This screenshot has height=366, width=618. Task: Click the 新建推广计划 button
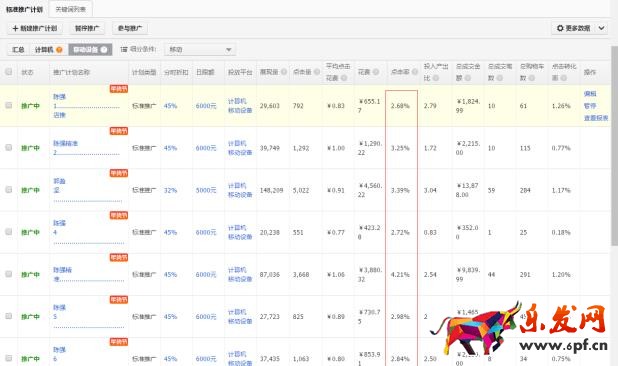pos(35,28)
